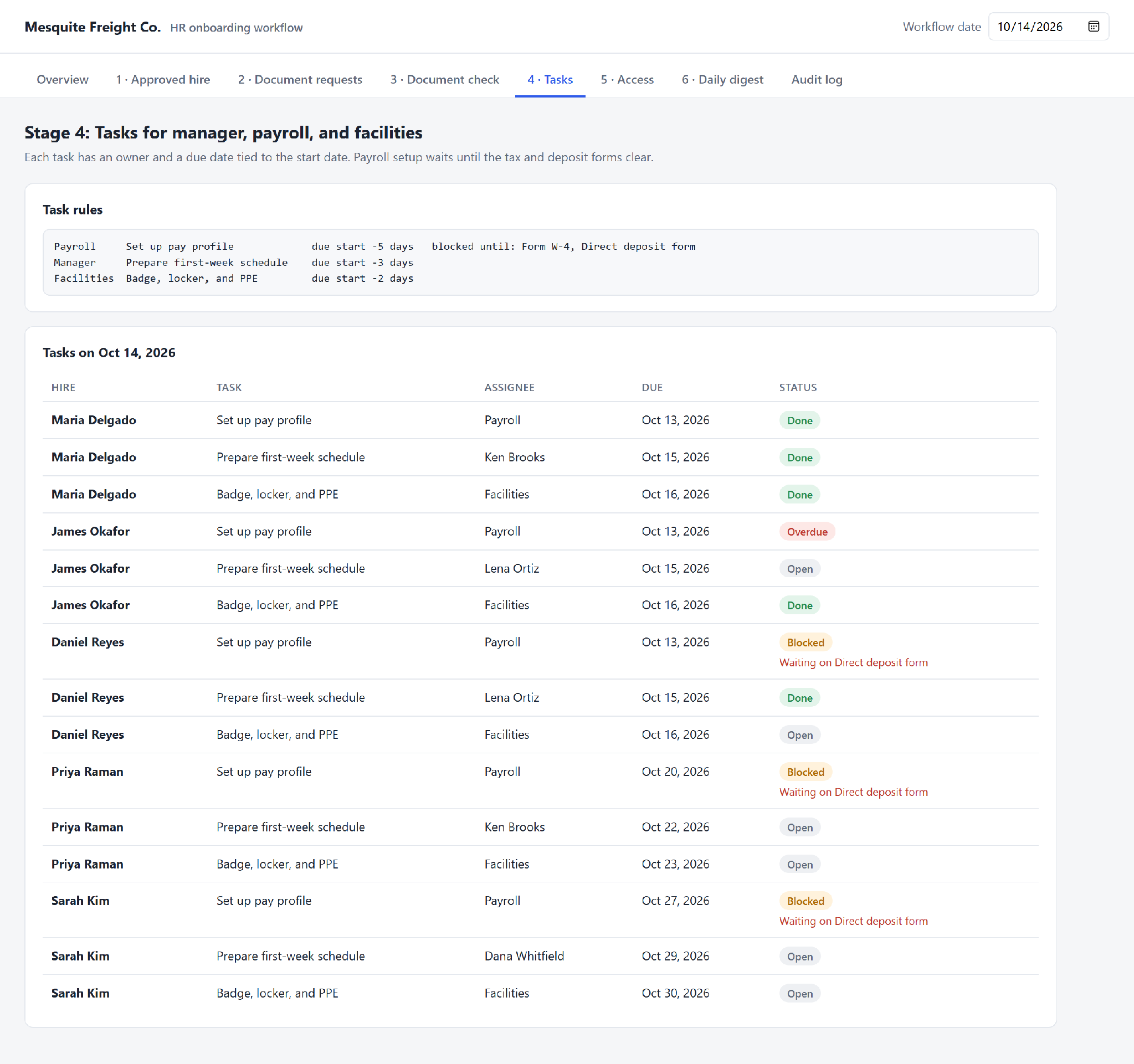Click the Mesquite Freight Co. title
Screen dimensions: 1134x1064
93,27
